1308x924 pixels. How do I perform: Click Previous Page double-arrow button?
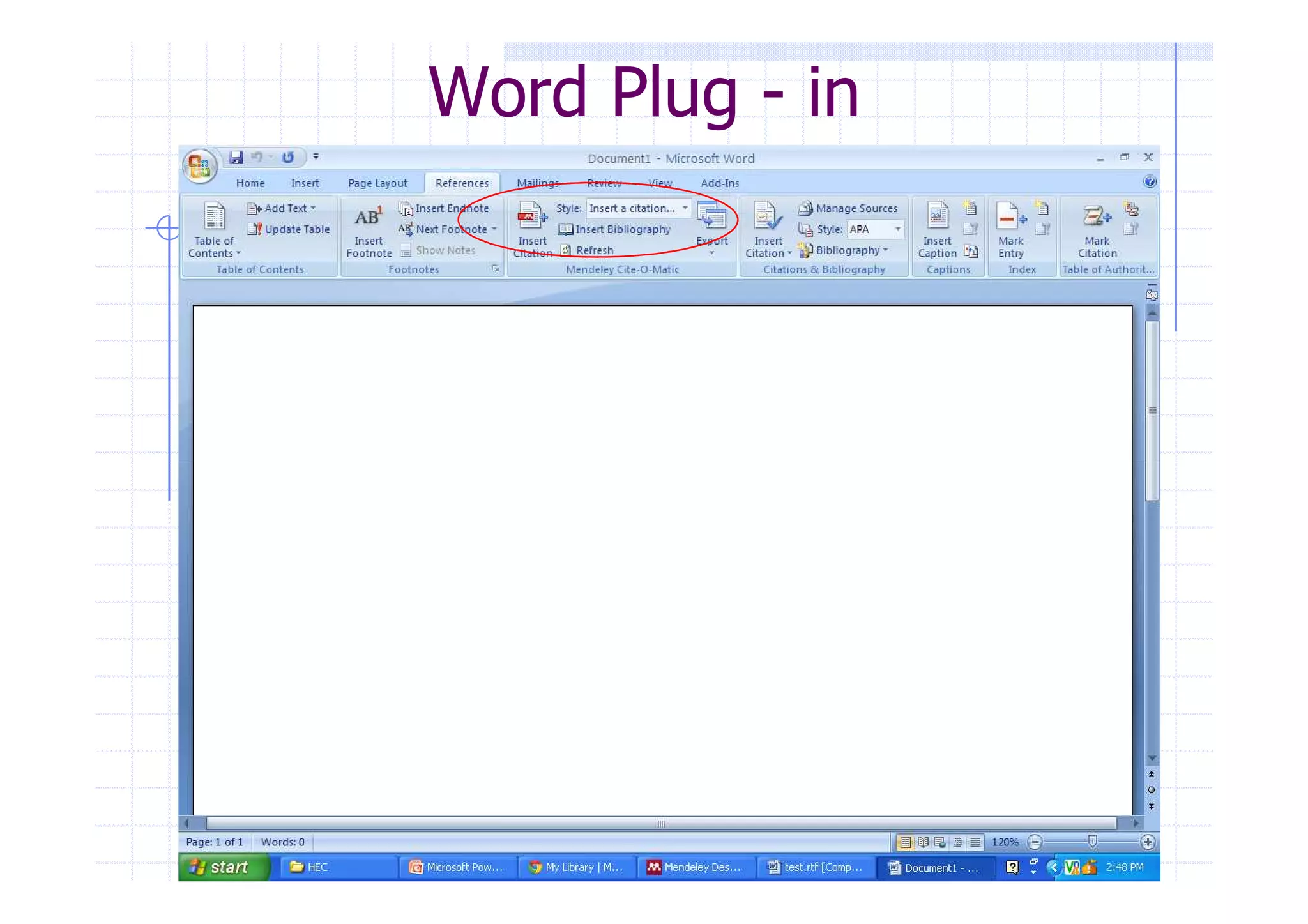click(x=1152, y=774)
